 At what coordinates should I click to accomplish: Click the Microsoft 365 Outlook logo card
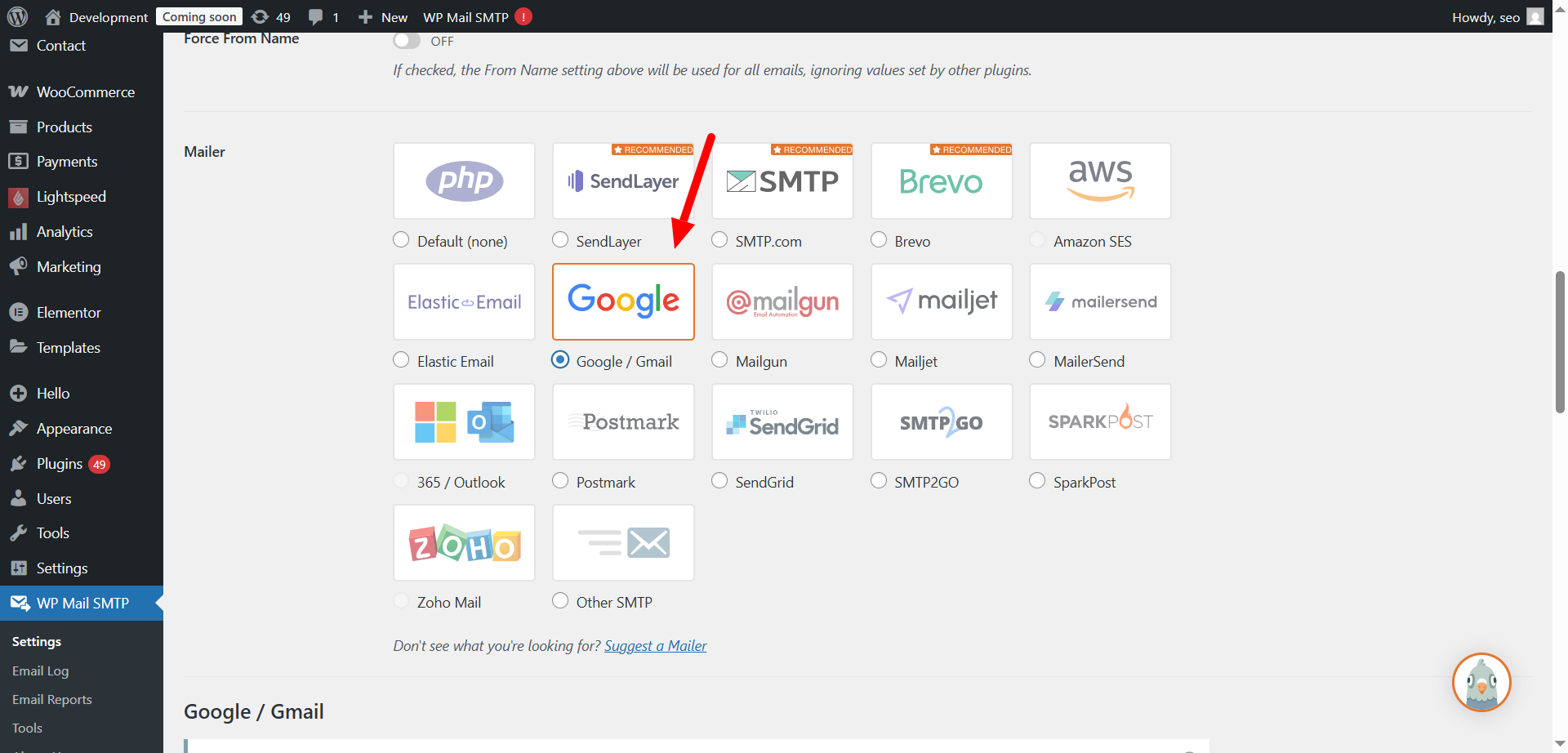tap(464, 421)
